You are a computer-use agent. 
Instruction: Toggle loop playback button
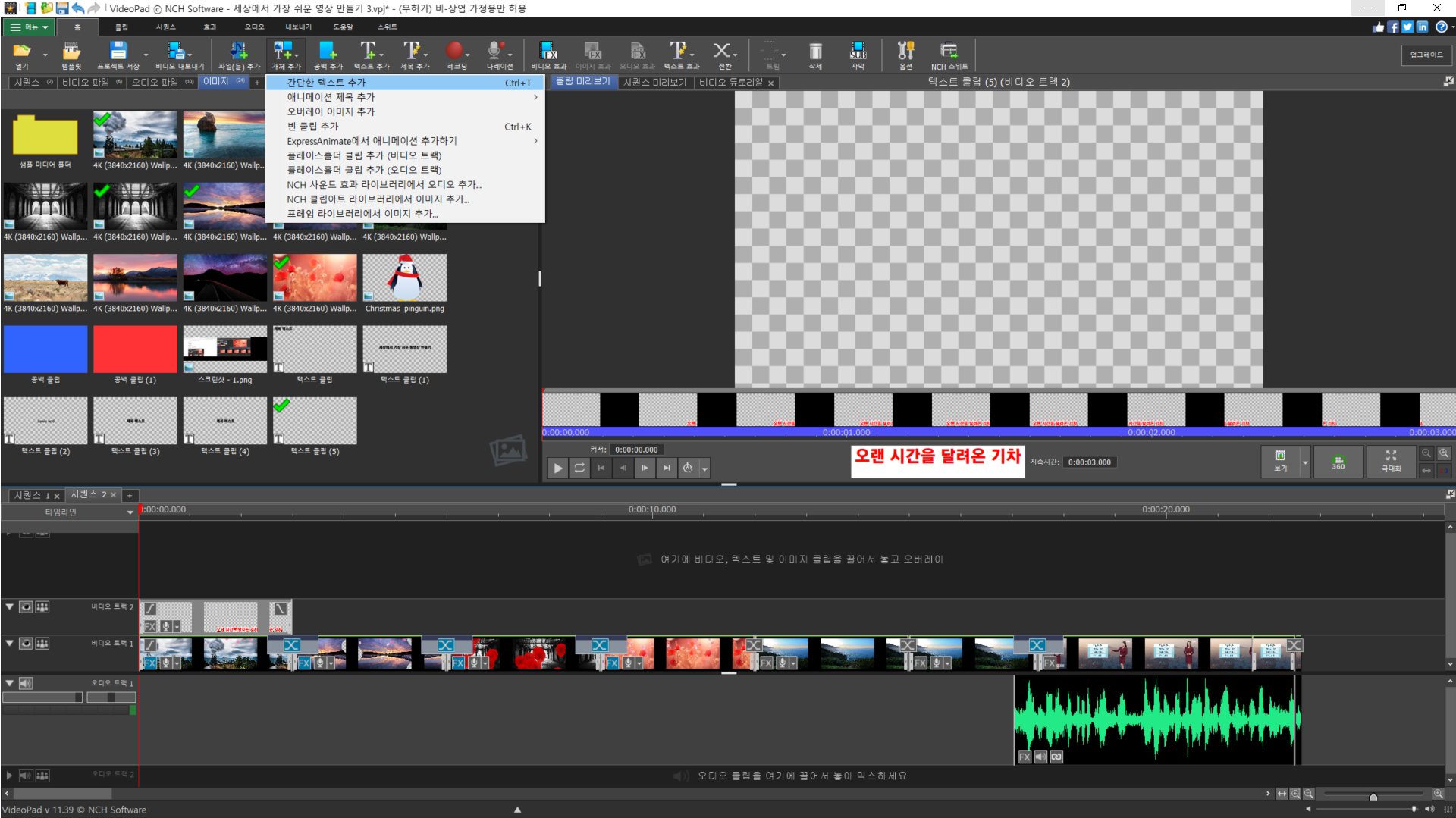[579, 469]
